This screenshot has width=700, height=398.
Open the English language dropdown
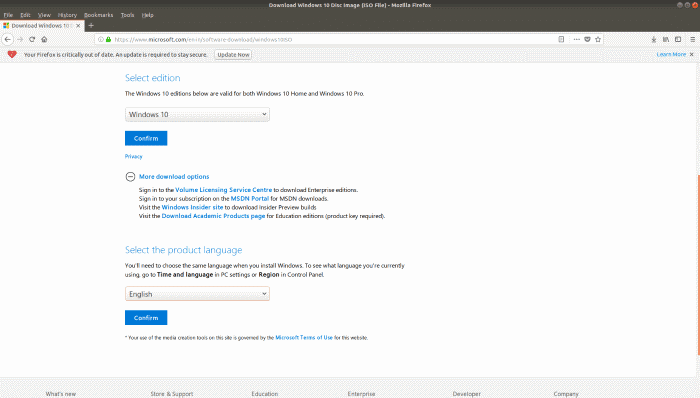[197, 294]
